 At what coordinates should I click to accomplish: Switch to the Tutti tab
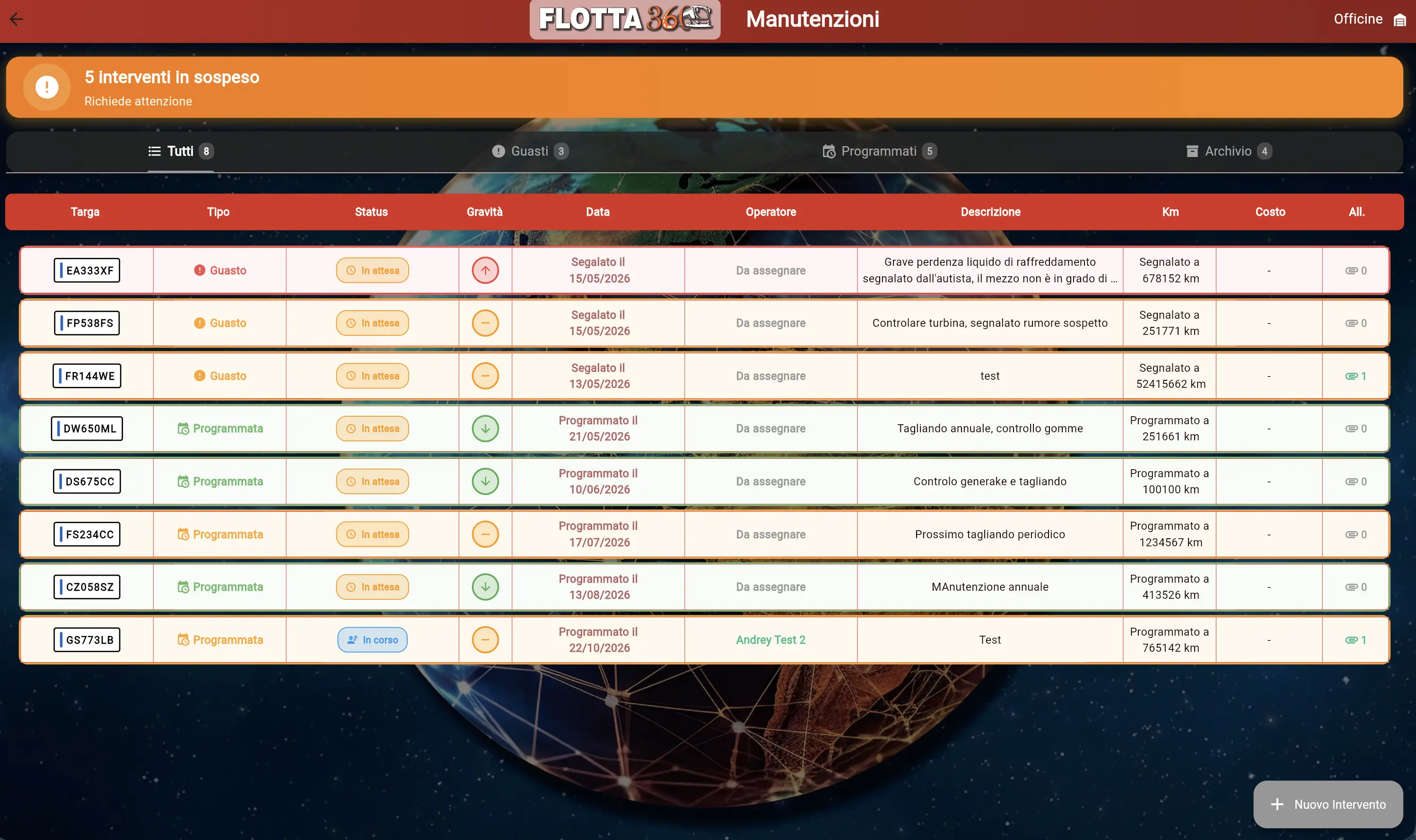(181, 151)
